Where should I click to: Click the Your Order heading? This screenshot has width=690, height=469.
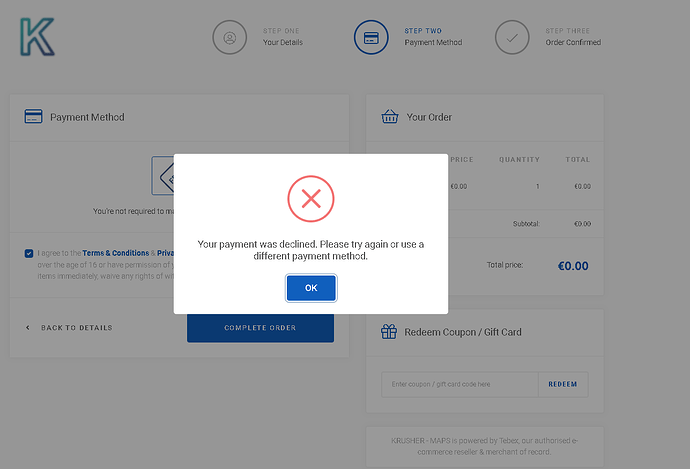(429, 117)
